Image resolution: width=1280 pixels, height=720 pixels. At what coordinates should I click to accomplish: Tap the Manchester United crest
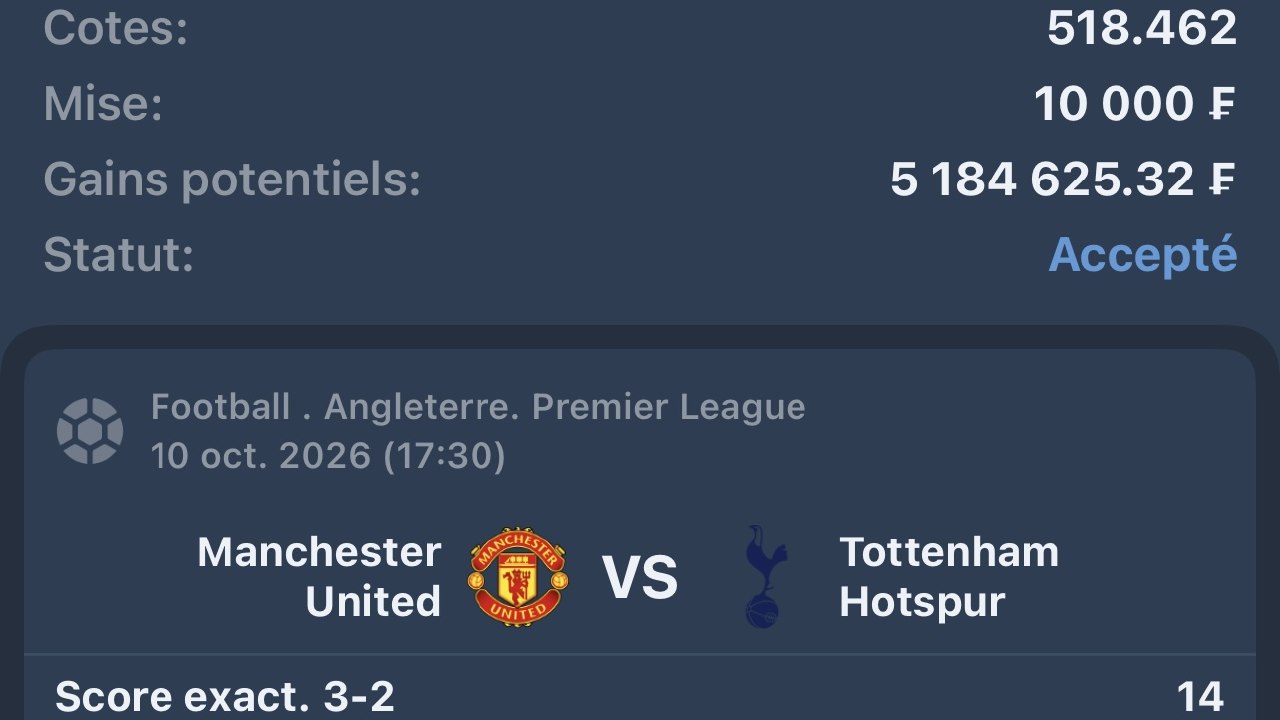point(518,577)
